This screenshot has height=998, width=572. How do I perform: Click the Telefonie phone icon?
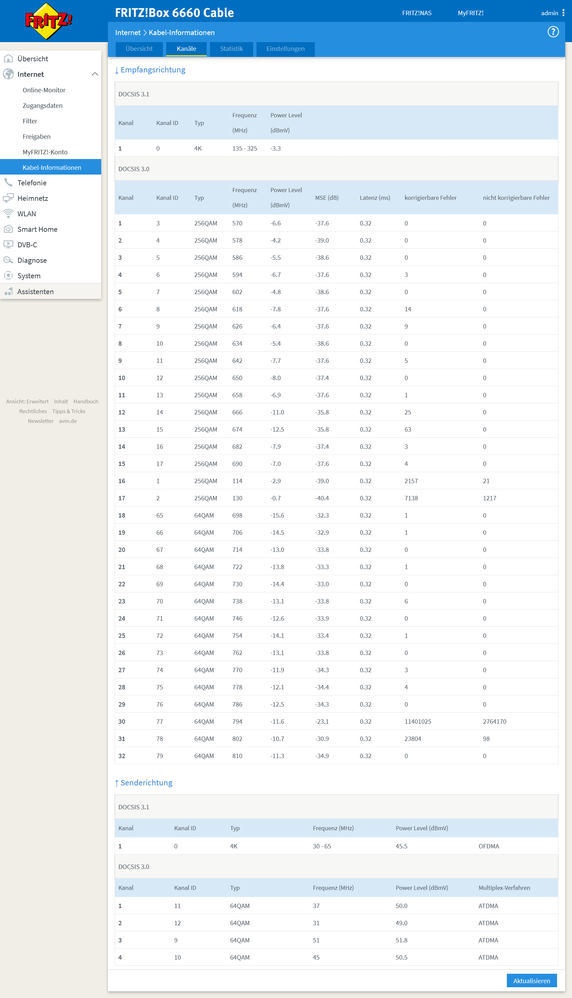8,183
